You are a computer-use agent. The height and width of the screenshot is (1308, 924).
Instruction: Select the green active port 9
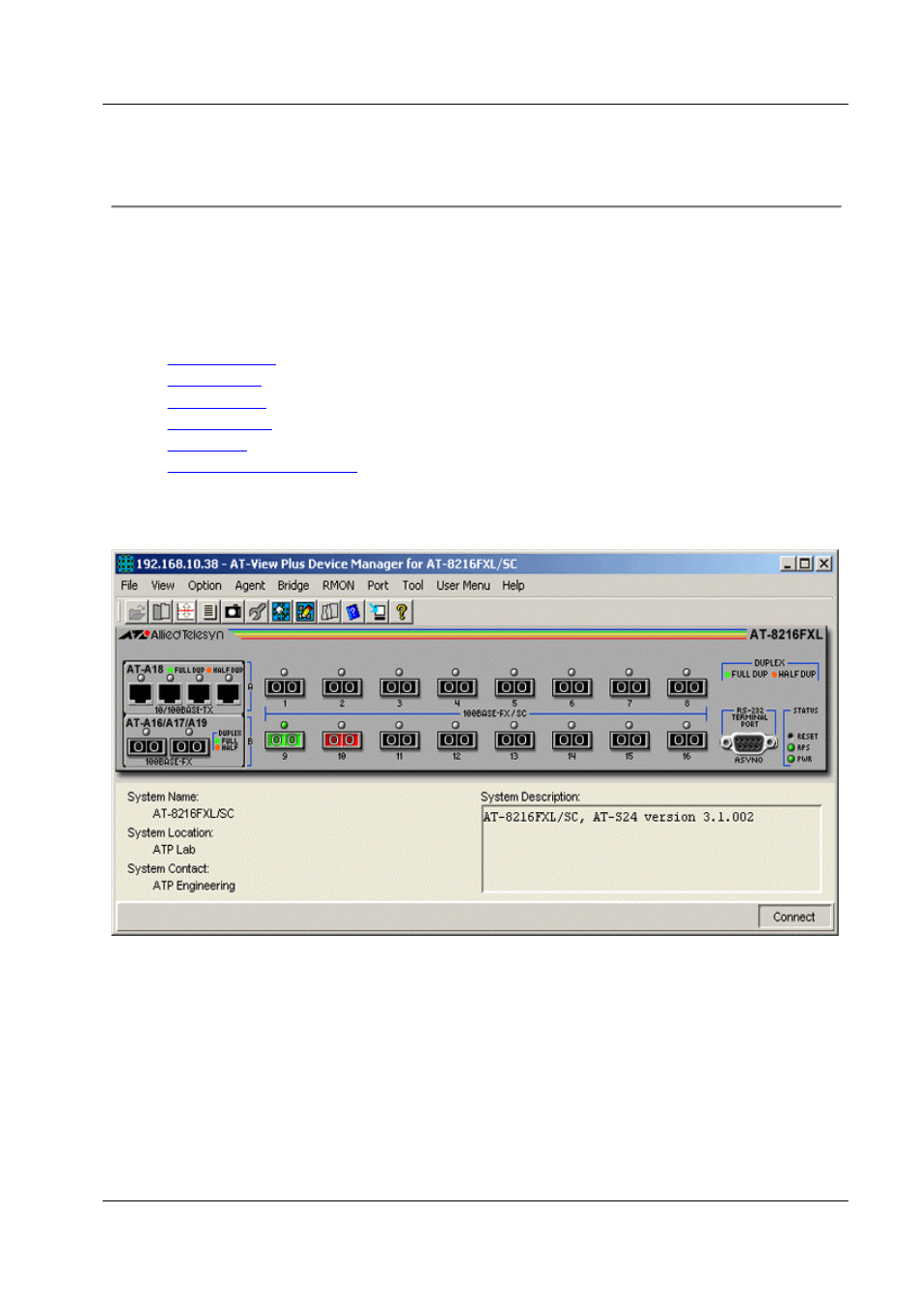[x=285, y=740]
